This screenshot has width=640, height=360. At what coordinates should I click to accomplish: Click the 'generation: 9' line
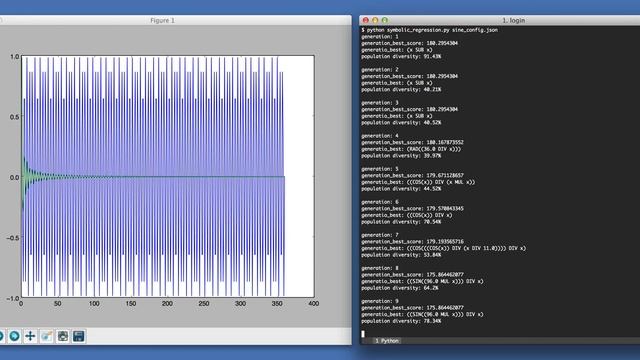(x=380, y=301)
